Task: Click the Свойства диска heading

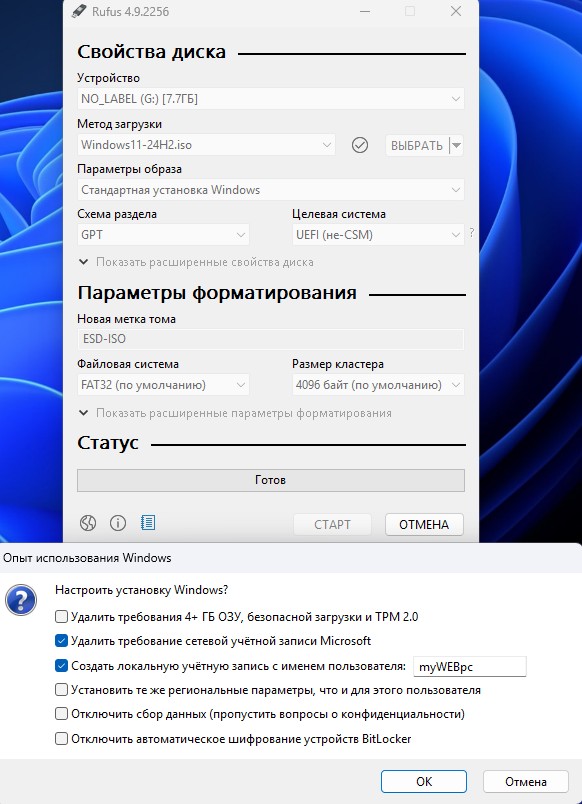Action: pos(152,52)
